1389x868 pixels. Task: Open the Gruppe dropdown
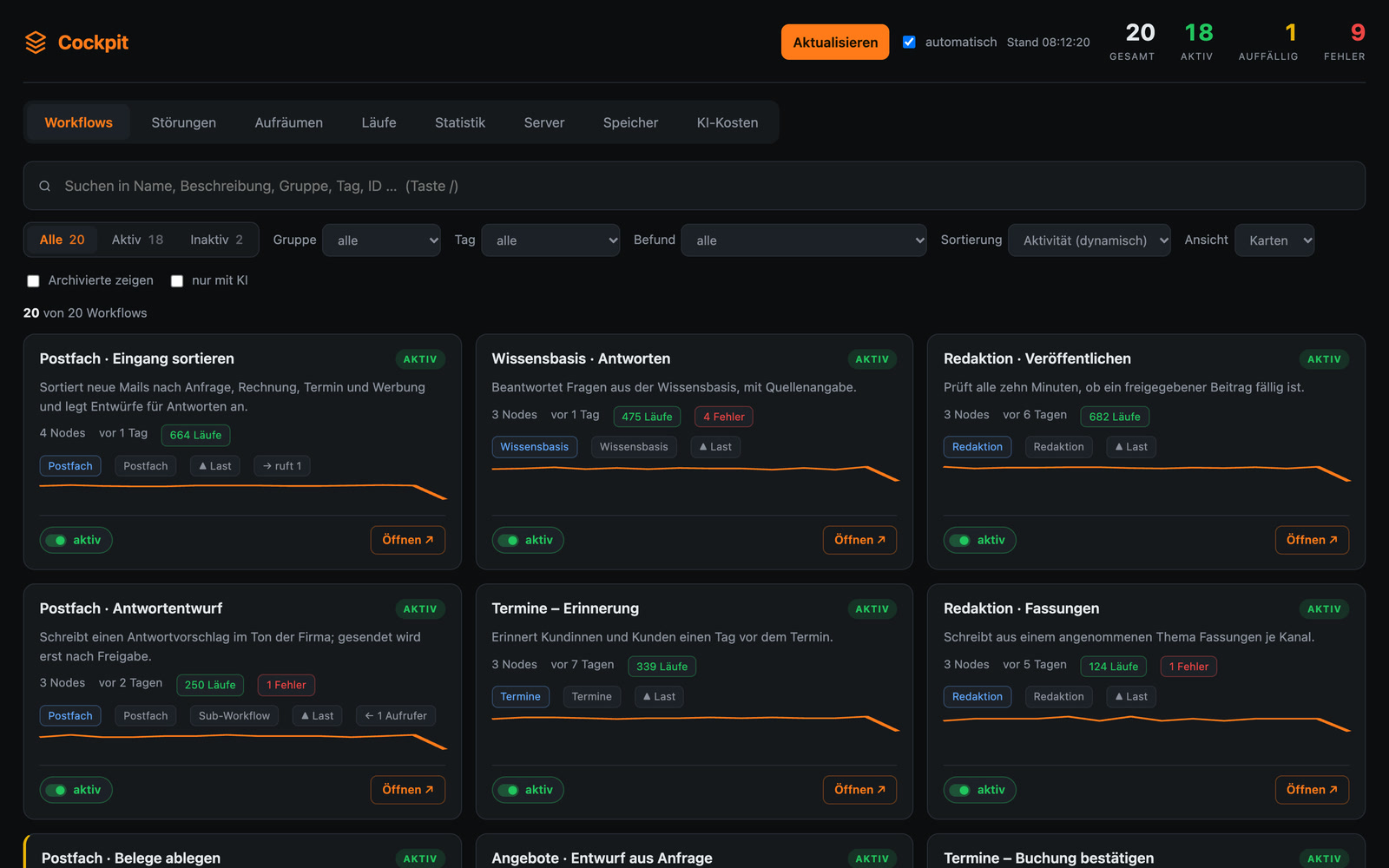pyautogui.click(x=382, y=240)
